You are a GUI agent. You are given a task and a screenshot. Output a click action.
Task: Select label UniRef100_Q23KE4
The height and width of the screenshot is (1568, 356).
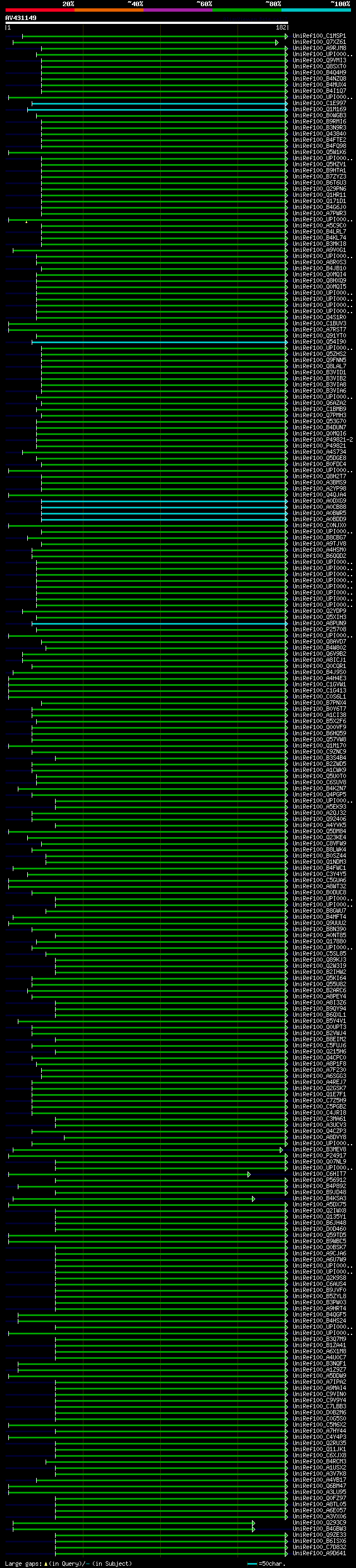coord(319,838)
